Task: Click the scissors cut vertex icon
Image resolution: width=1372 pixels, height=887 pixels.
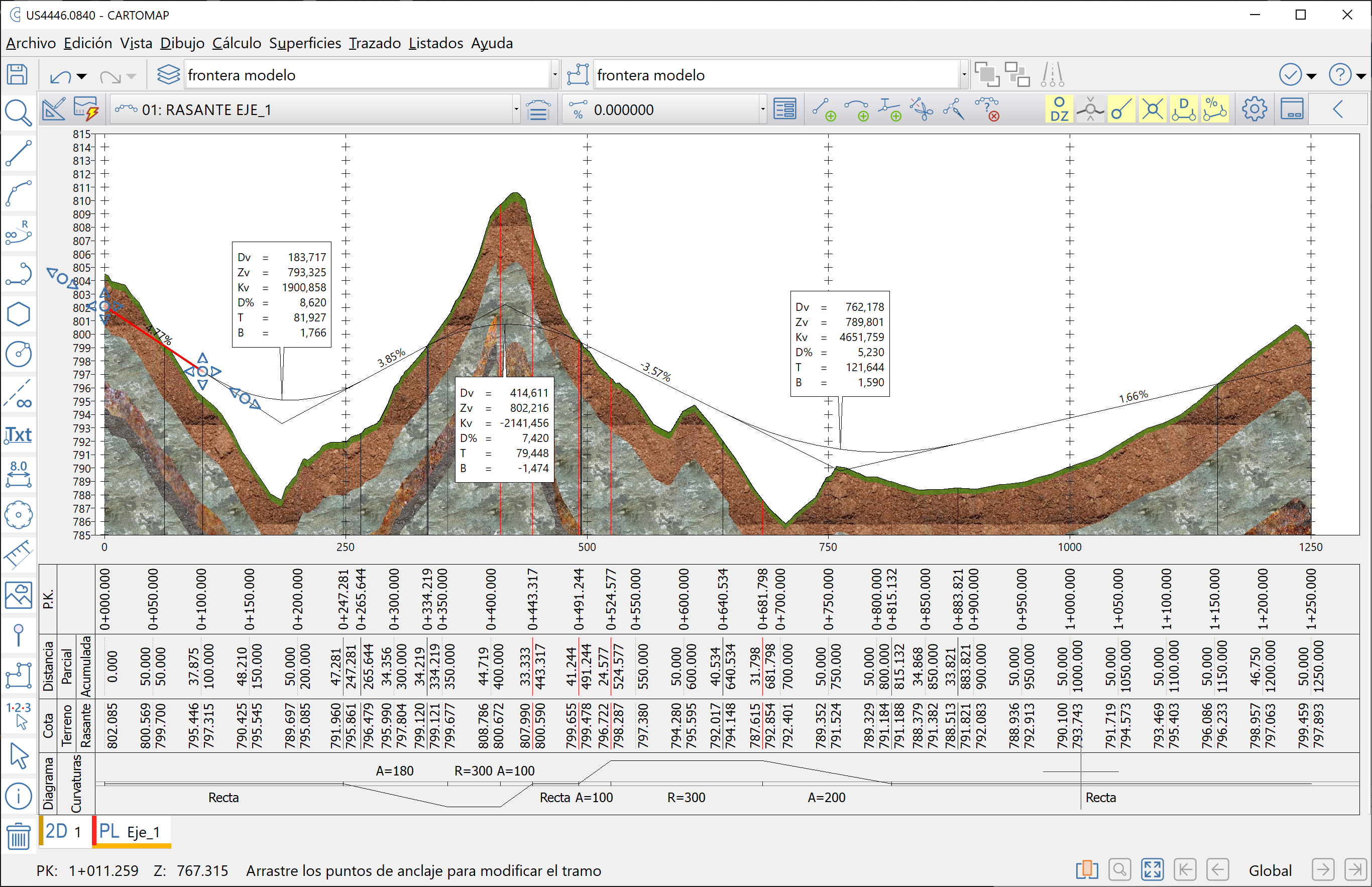Action: pos(922,109)
